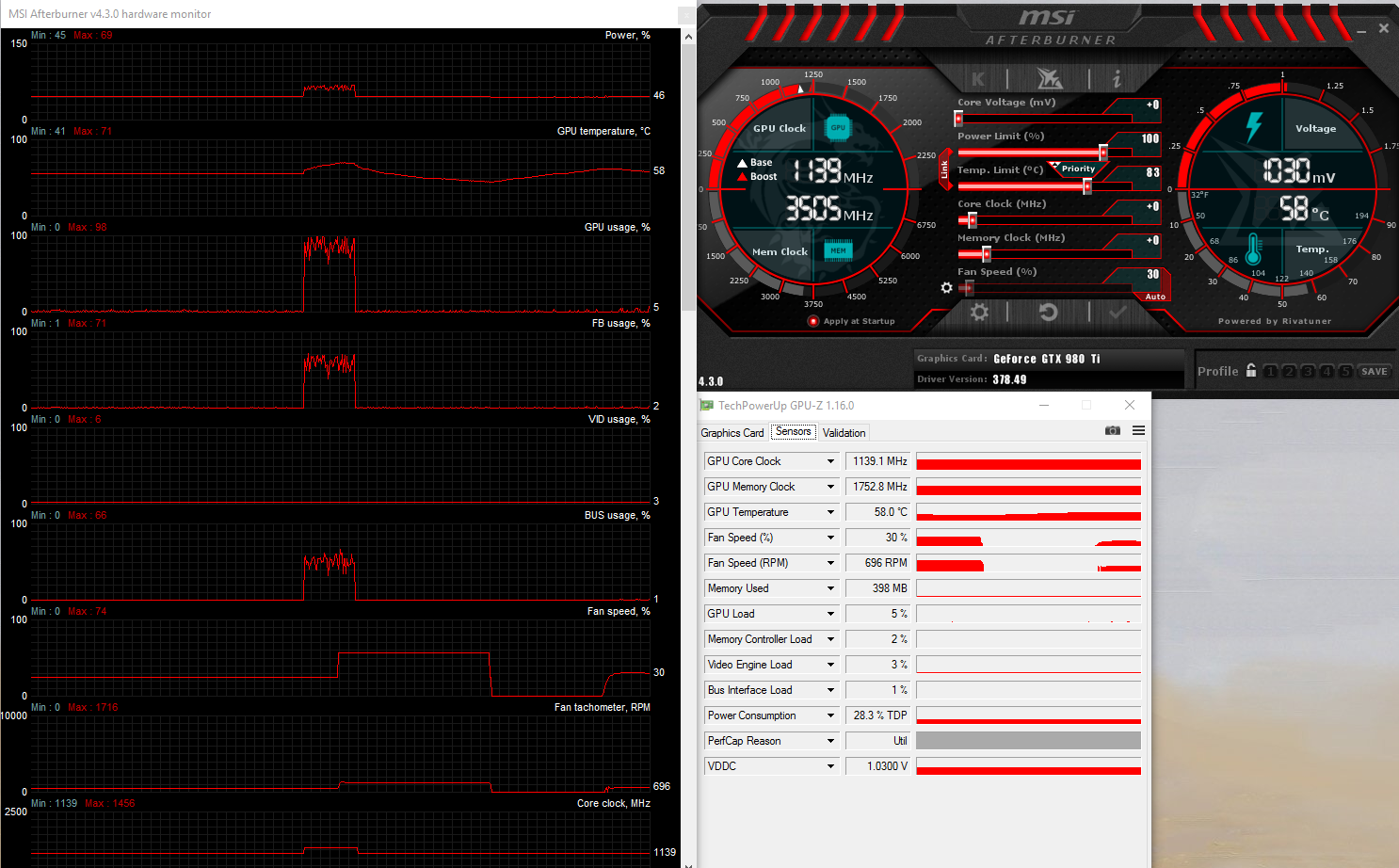Screen dimensions: 1399x868
Task: Toggle the Link button between power and temp
Action: pos(945,169)
